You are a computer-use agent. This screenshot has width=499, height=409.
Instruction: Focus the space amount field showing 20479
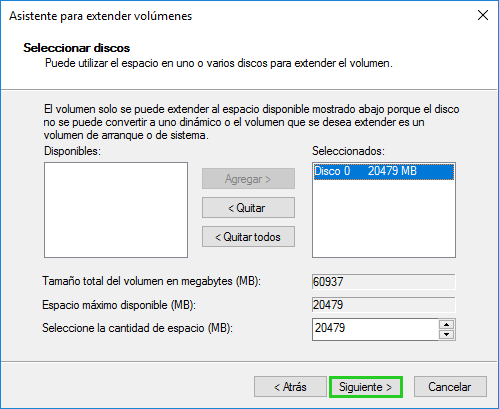(x=375, y=329)
